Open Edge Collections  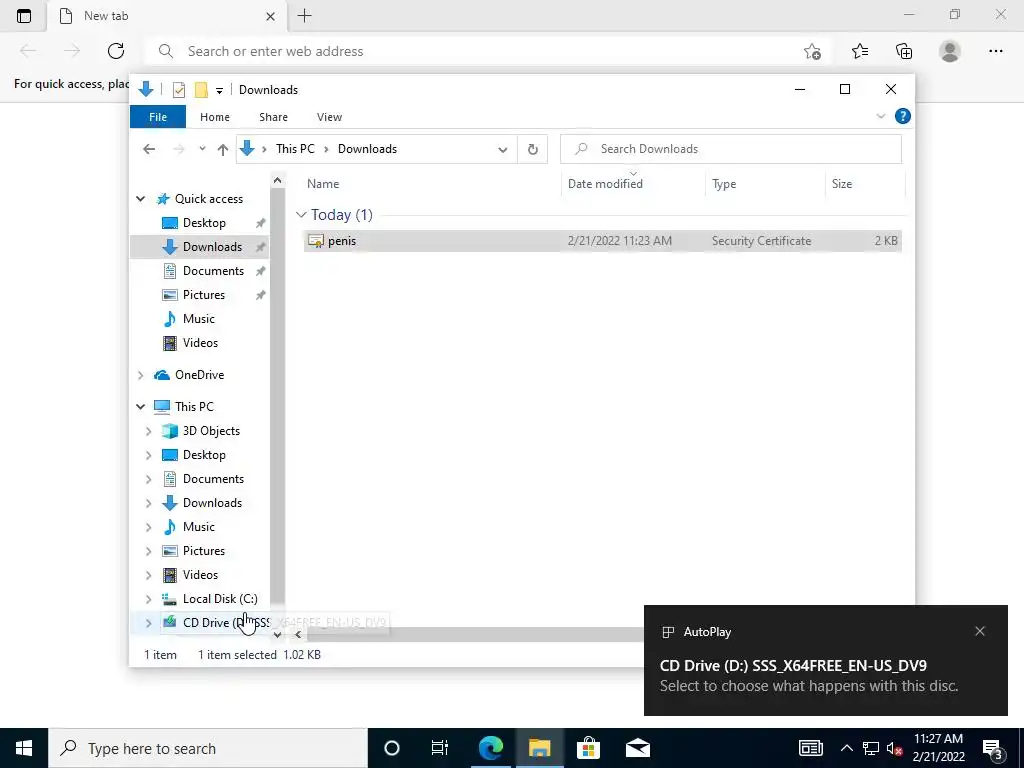[904, 51]
